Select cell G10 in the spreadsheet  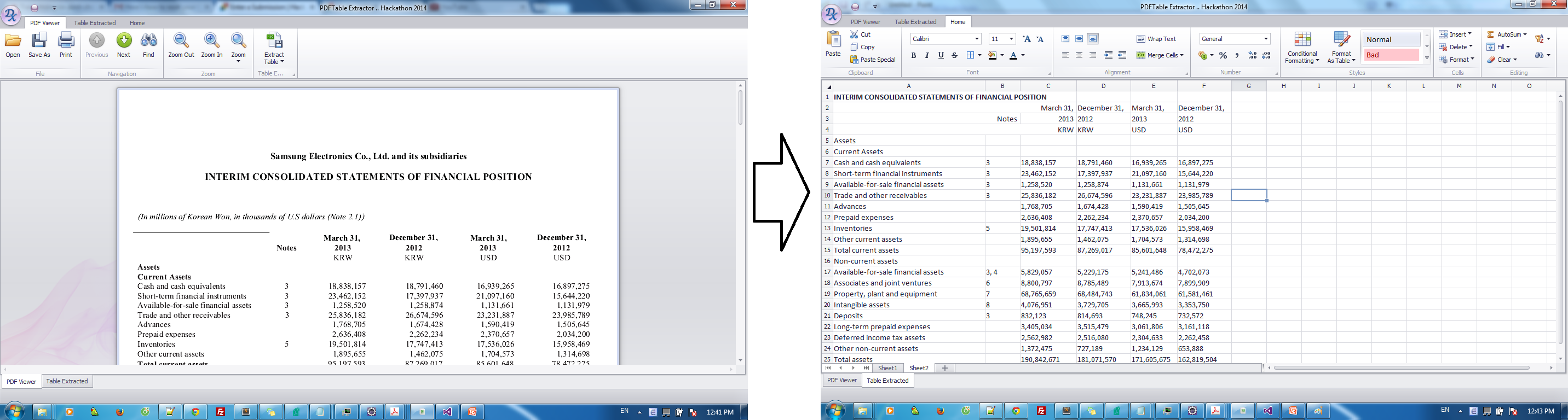[x=1248, y=195]
